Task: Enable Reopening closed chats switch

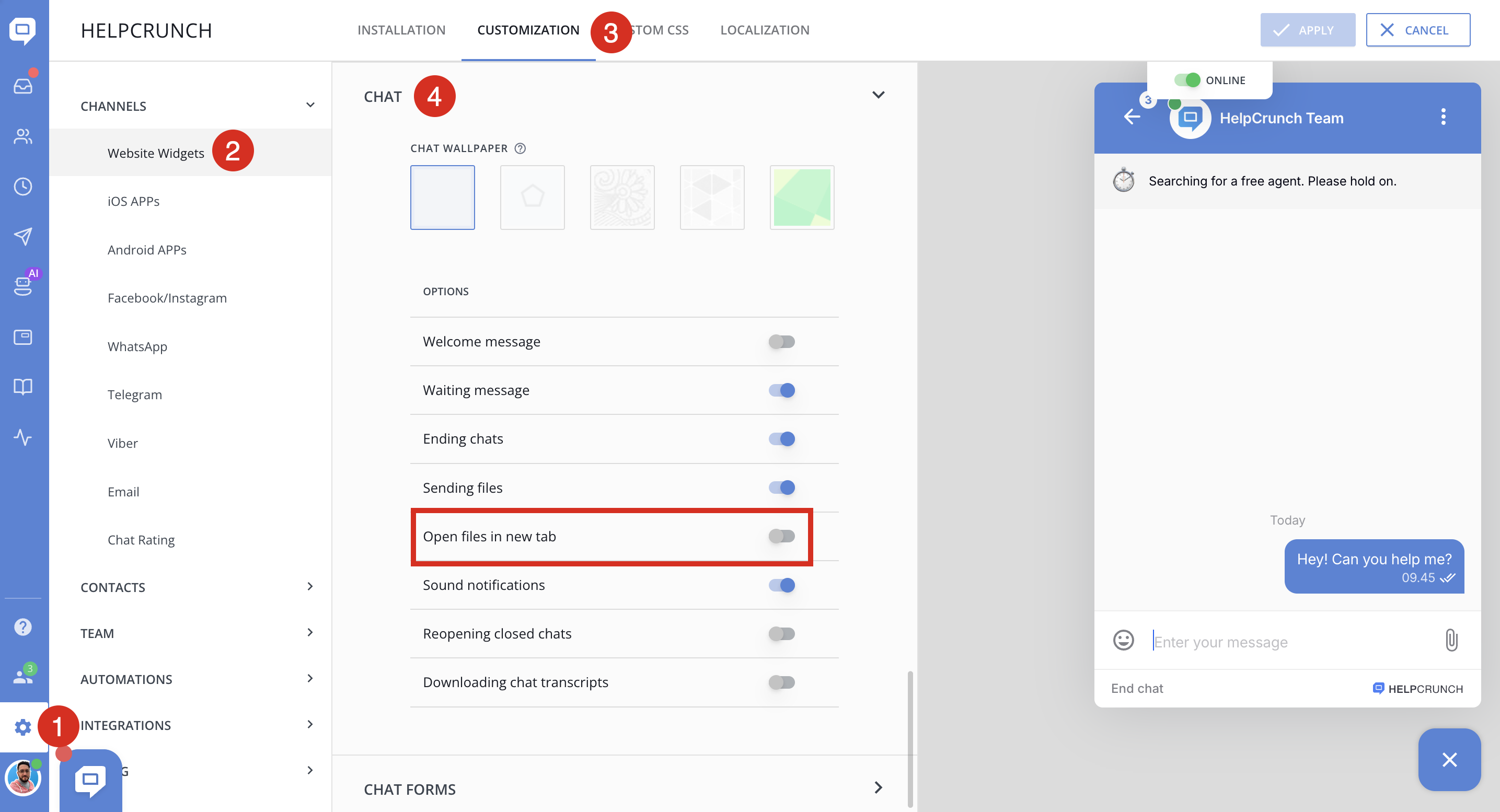Action: pyautogui.click(x=781, y=634)
